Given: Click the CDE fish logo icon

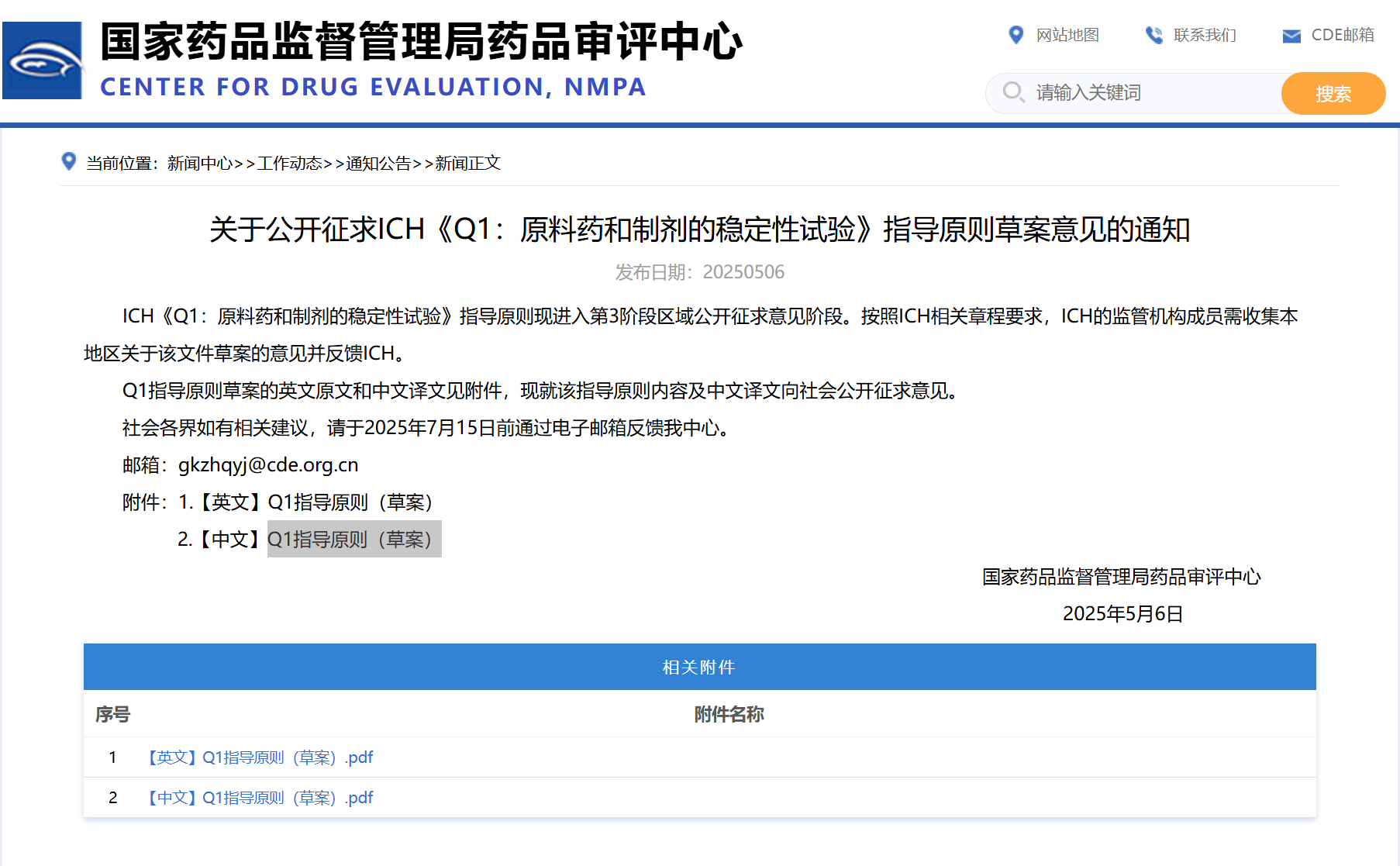Looking at the screenshot, I should (43, 60).
